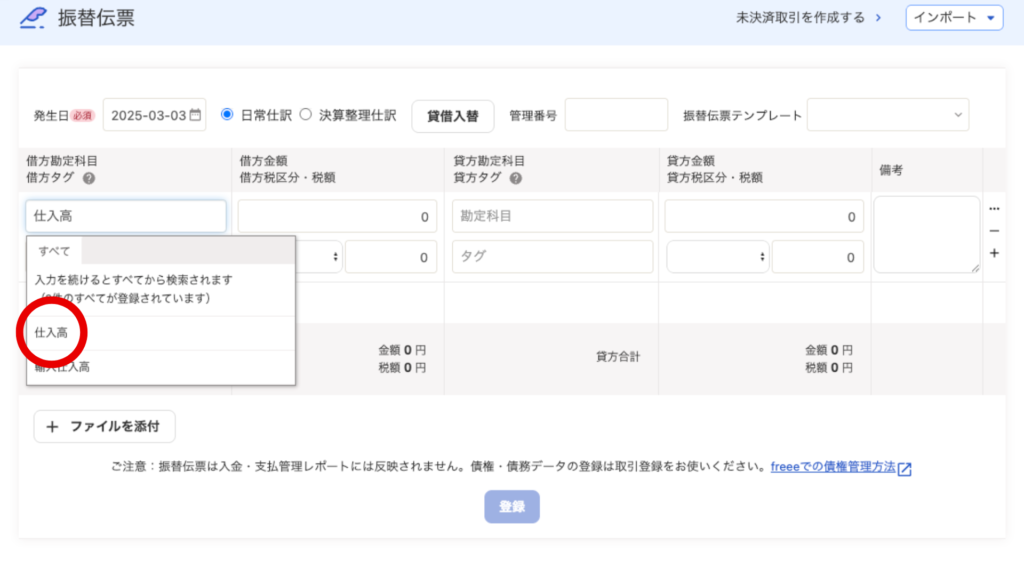
Task: Open the インポート dropdown
Action: 954,17
